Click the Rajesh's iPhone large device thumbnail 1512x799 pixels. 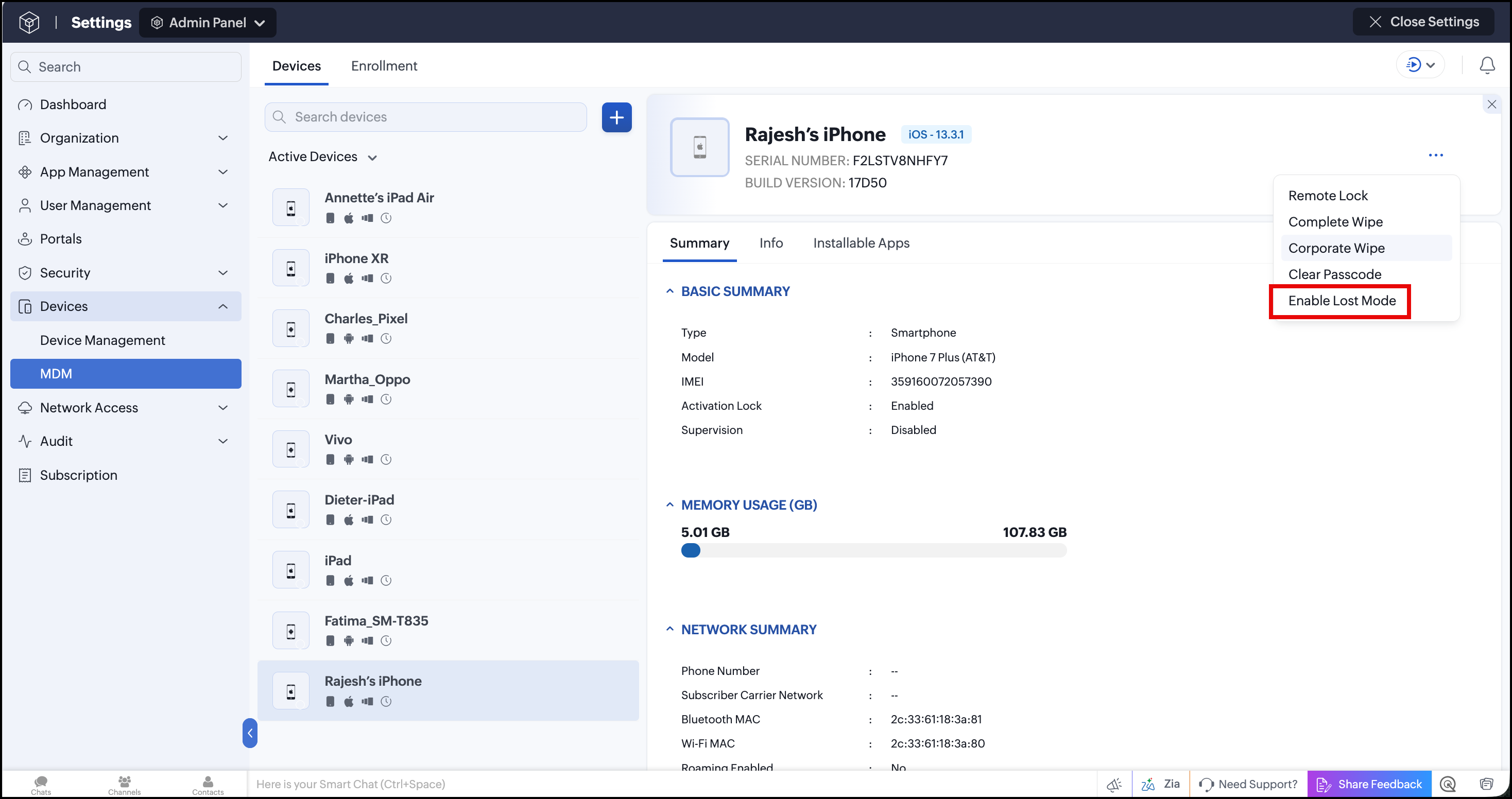tap(700, 147)
